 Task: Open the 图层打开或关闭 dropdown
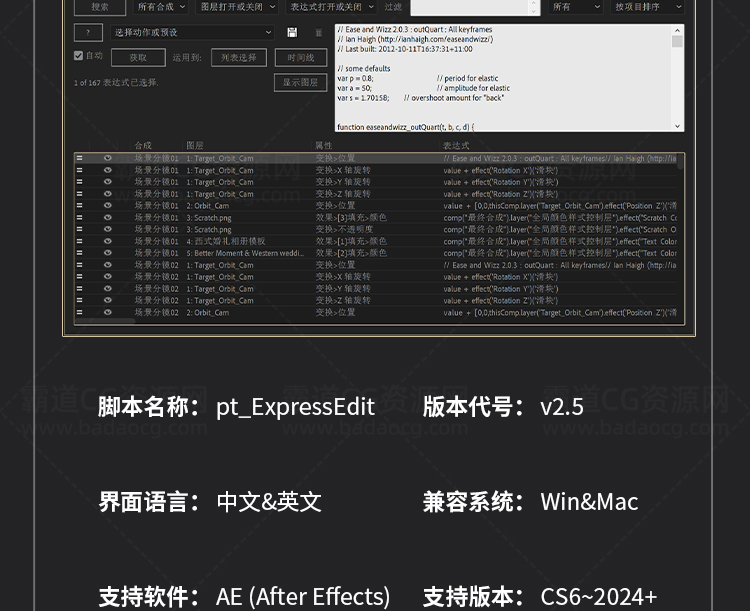[237, 7]
